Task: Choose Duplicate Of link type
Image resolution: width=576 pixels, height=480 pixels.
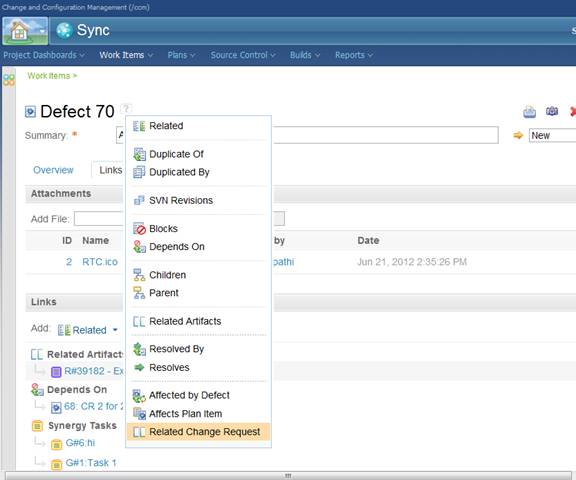Action: (198, 154)
